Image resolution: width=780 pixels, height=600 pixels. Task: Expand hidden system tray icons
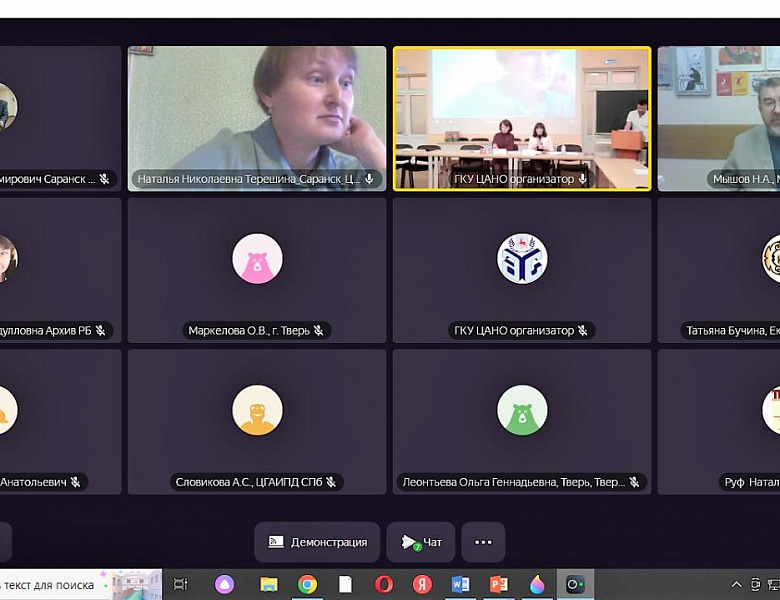coord(736,585)
